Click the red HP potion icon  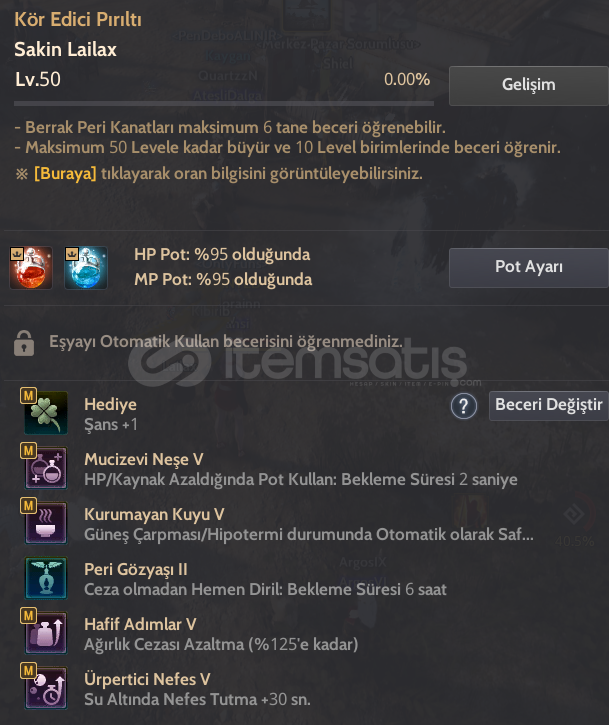(31, 268)
